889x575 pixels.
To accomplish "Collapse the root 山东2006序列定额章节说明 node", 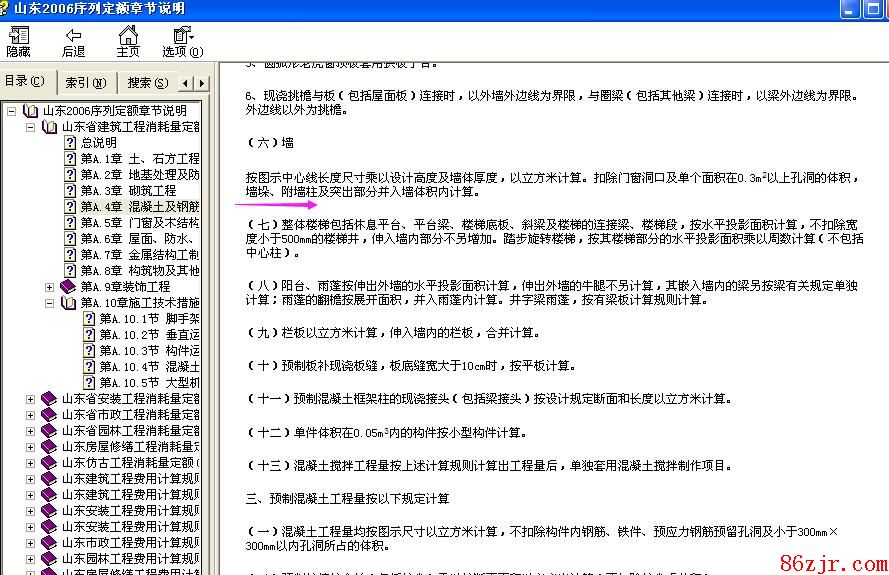I will click(x=11, y=111).
